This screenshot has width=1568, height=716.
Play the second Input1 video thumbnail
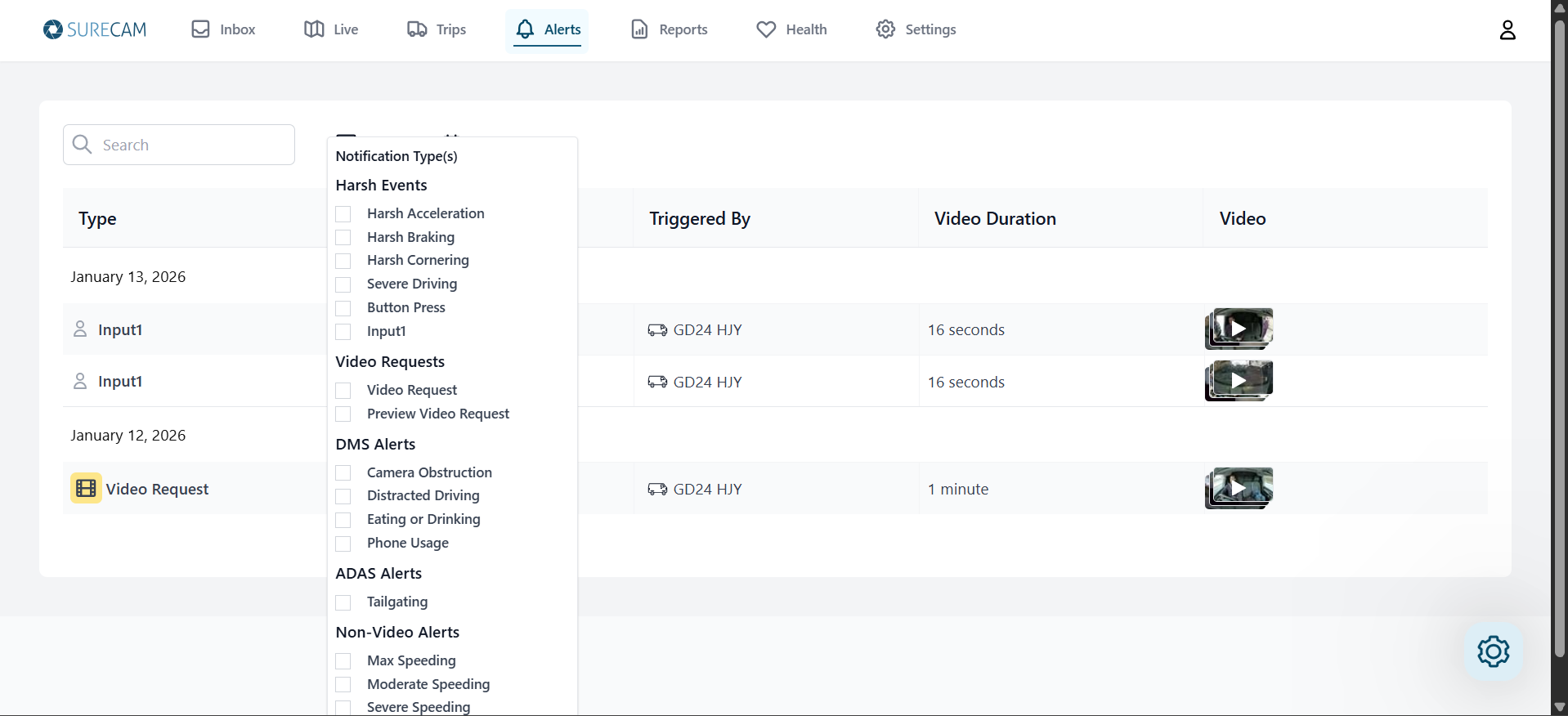(1239, 381)
